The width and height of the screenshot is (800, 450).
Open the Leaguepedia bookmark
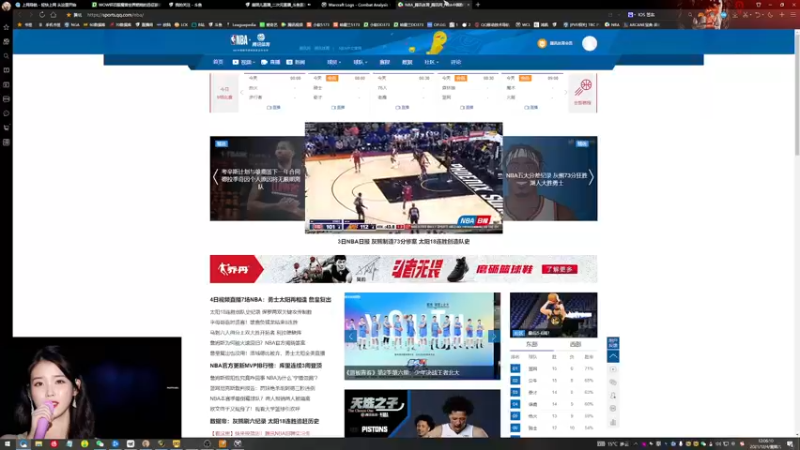pyautogui.click(x=241, y=24)
